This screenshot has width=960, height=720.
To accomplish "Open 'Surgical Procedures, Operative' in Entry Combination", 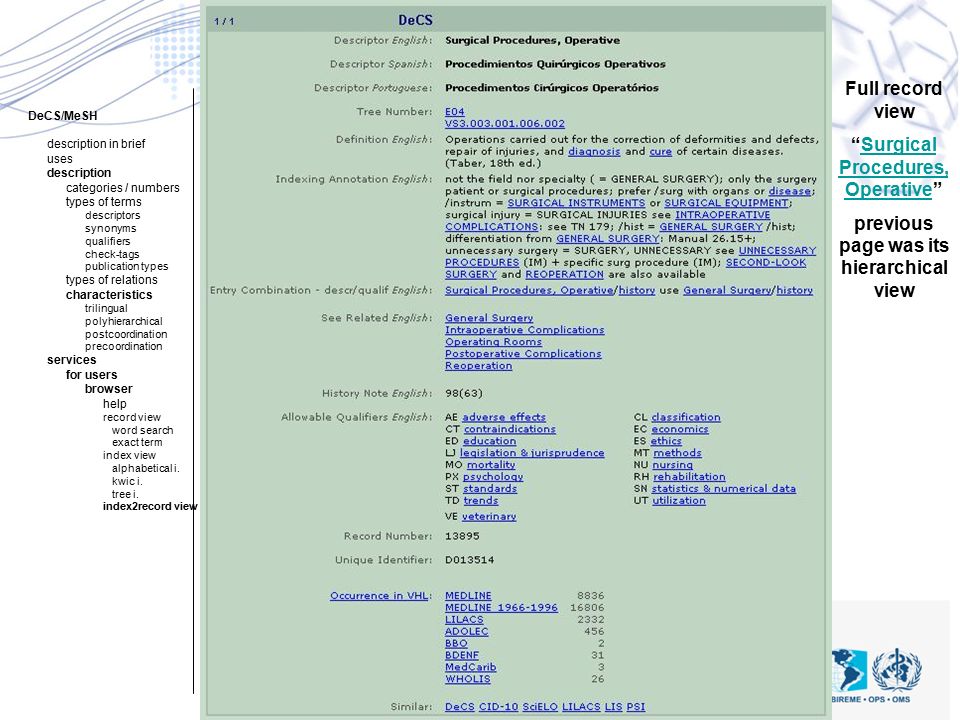I will pos(529,290).
